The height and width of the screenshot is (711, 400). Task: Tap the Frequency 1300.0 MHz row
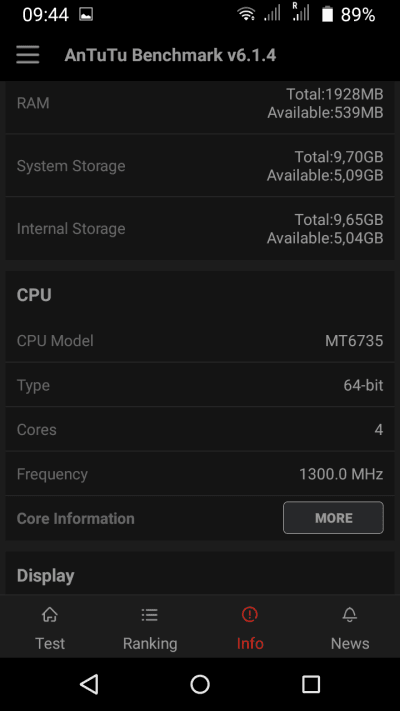pyautogui.click(x=200, y=474)
